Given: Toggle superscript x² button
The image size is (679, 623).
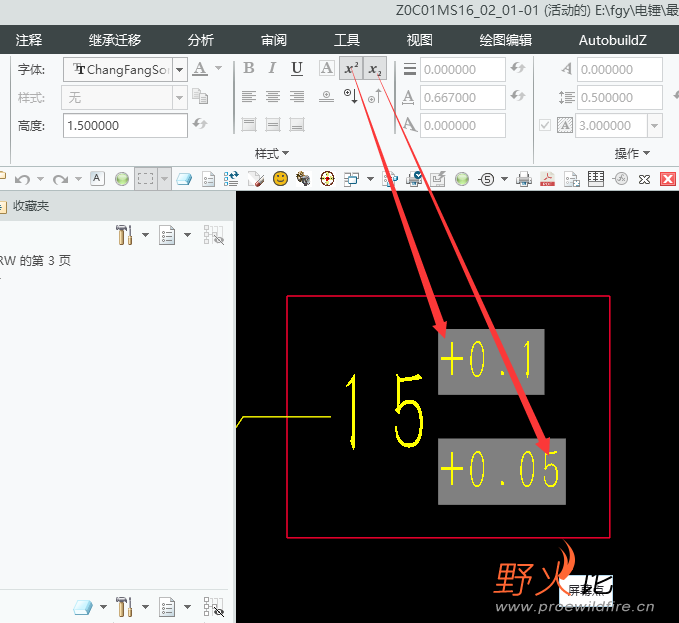Looking at the screenshot, I should click(x=351, y=68).
